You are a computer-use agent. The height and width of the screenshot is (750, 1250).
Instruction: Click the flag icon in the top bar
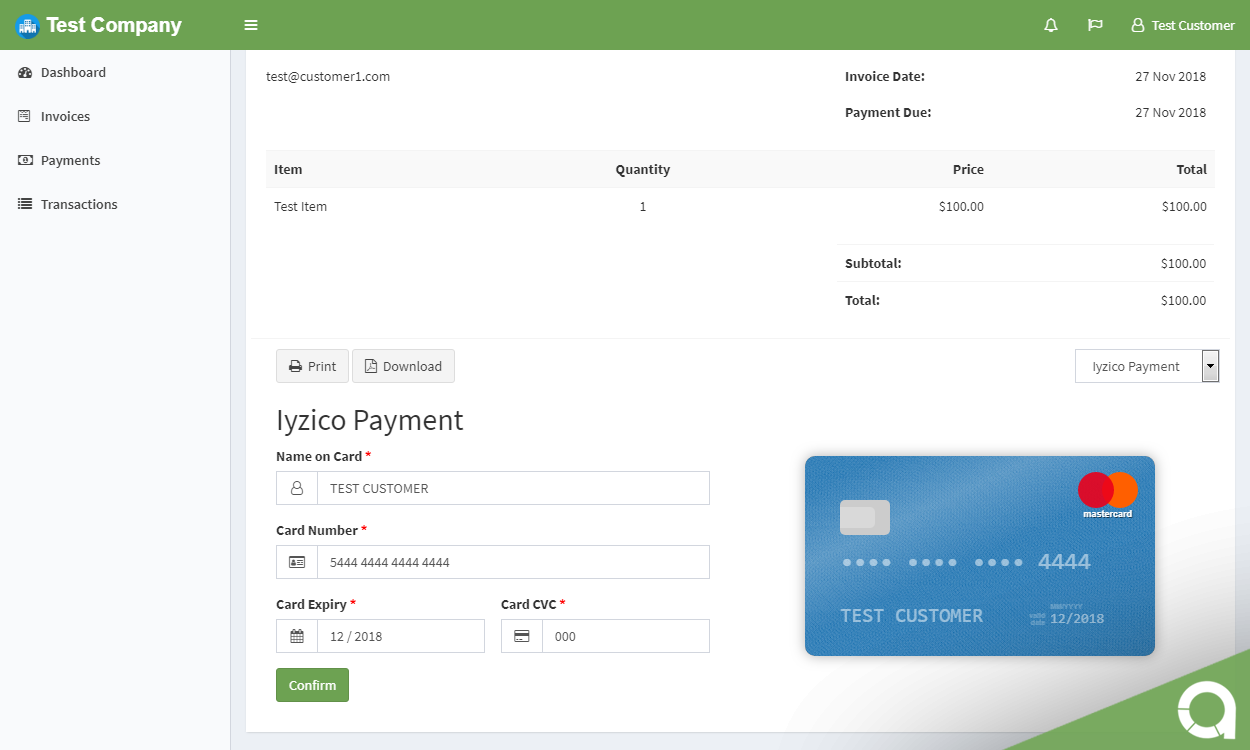1095,25
